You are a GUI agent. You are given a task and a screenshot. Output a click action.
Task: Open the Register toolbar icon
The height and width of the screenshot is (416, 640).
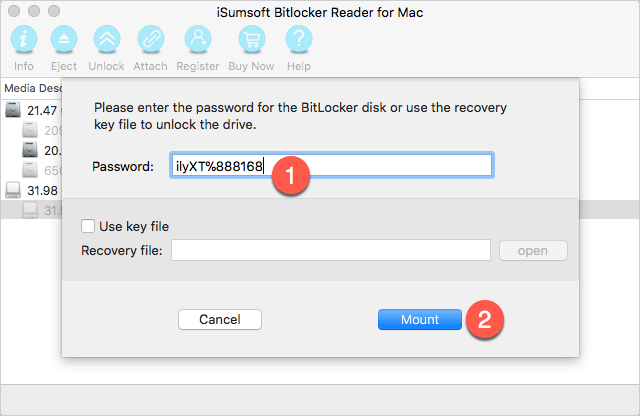pyautogui.click(x=197, y=41)
